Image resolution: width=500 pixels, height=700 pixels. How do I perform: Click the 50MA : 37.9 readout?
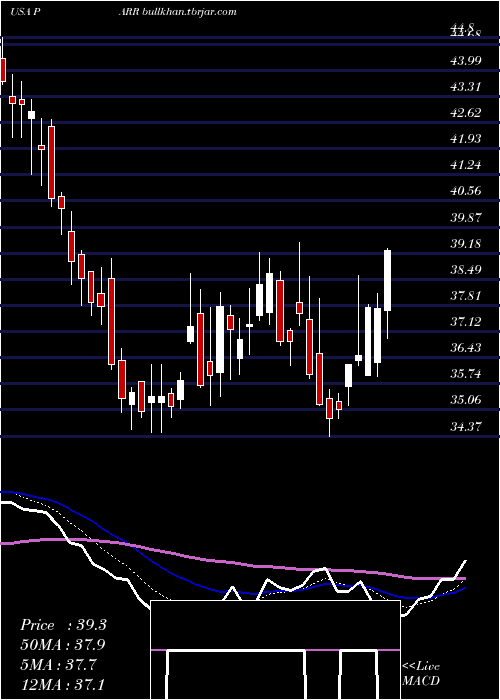click(63, 645)
